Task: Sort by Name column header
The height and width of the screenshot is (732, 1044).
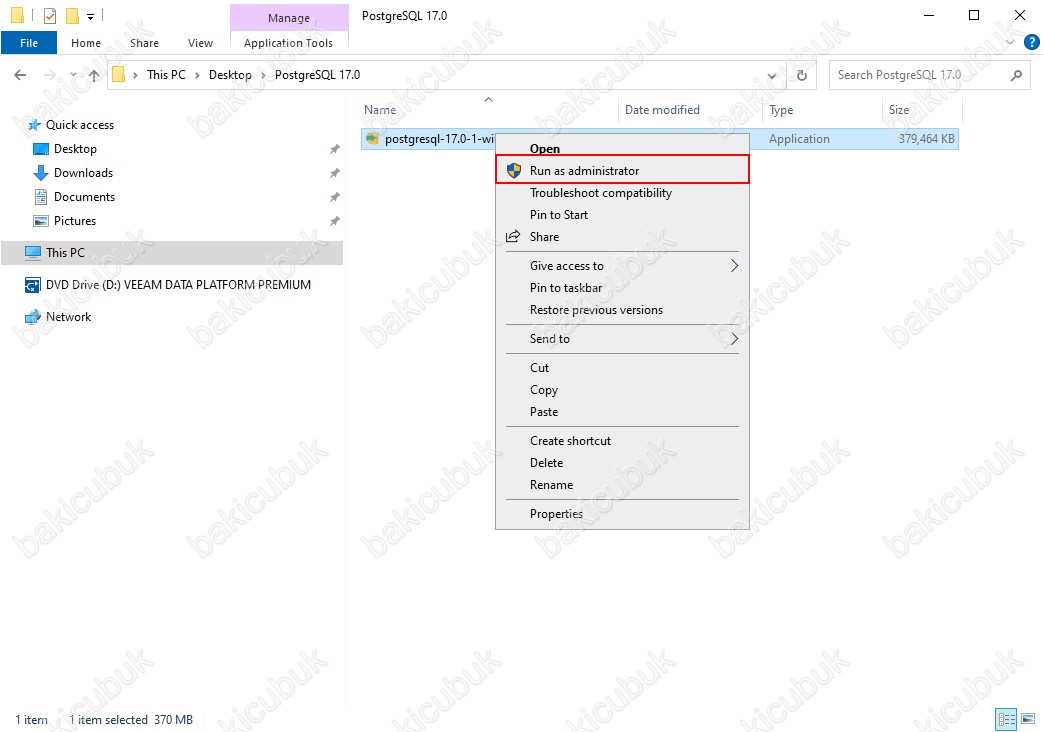Action: click(489, 110)
